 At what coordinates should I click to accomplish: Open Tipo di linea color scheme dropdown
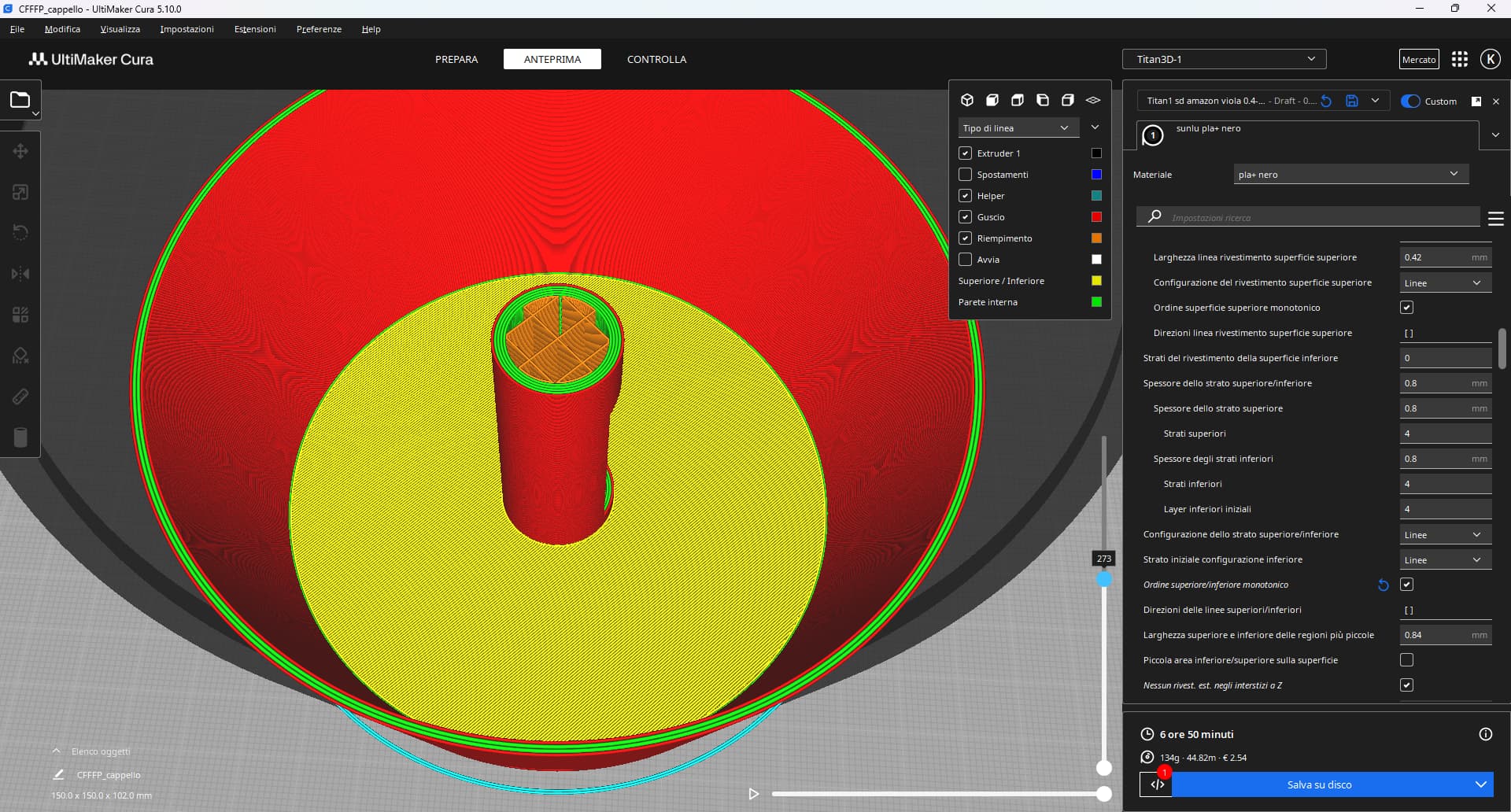1018,128
